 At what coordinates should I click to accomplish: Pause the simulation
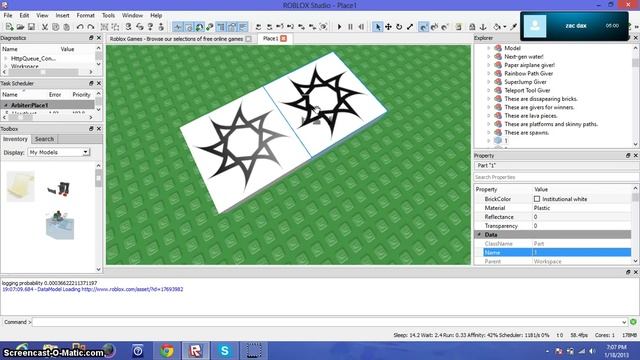[x=350, y=27]
